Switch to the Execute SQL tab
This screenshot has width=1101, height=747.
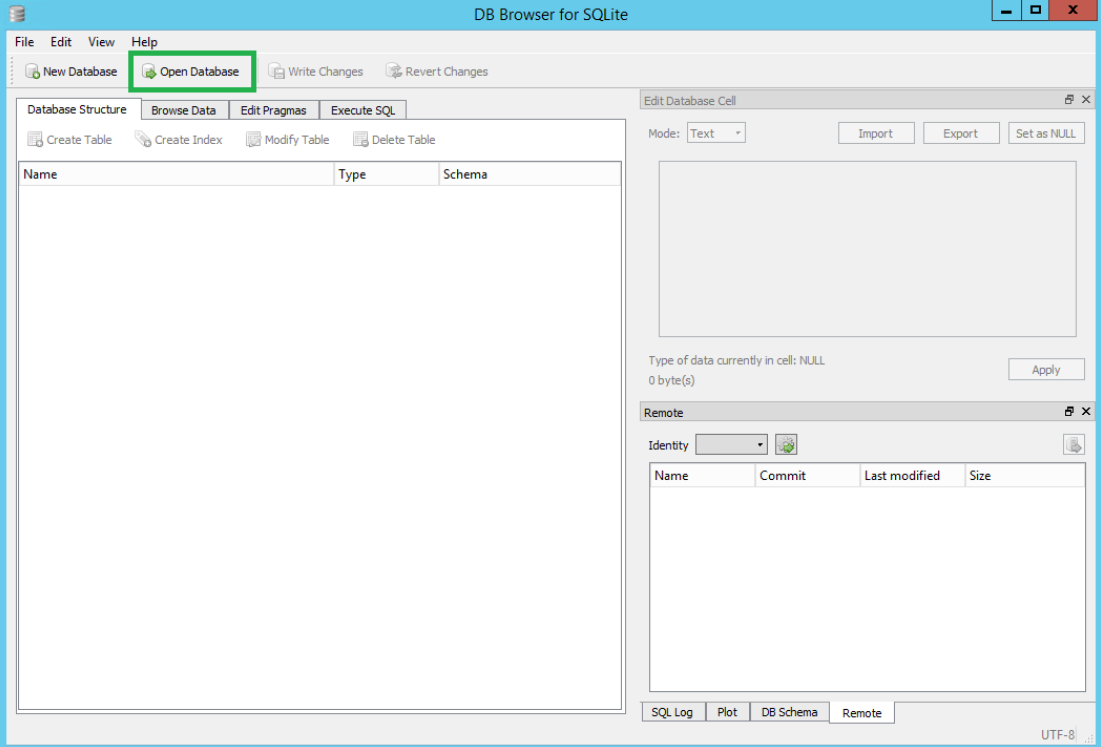pos(363,110)
